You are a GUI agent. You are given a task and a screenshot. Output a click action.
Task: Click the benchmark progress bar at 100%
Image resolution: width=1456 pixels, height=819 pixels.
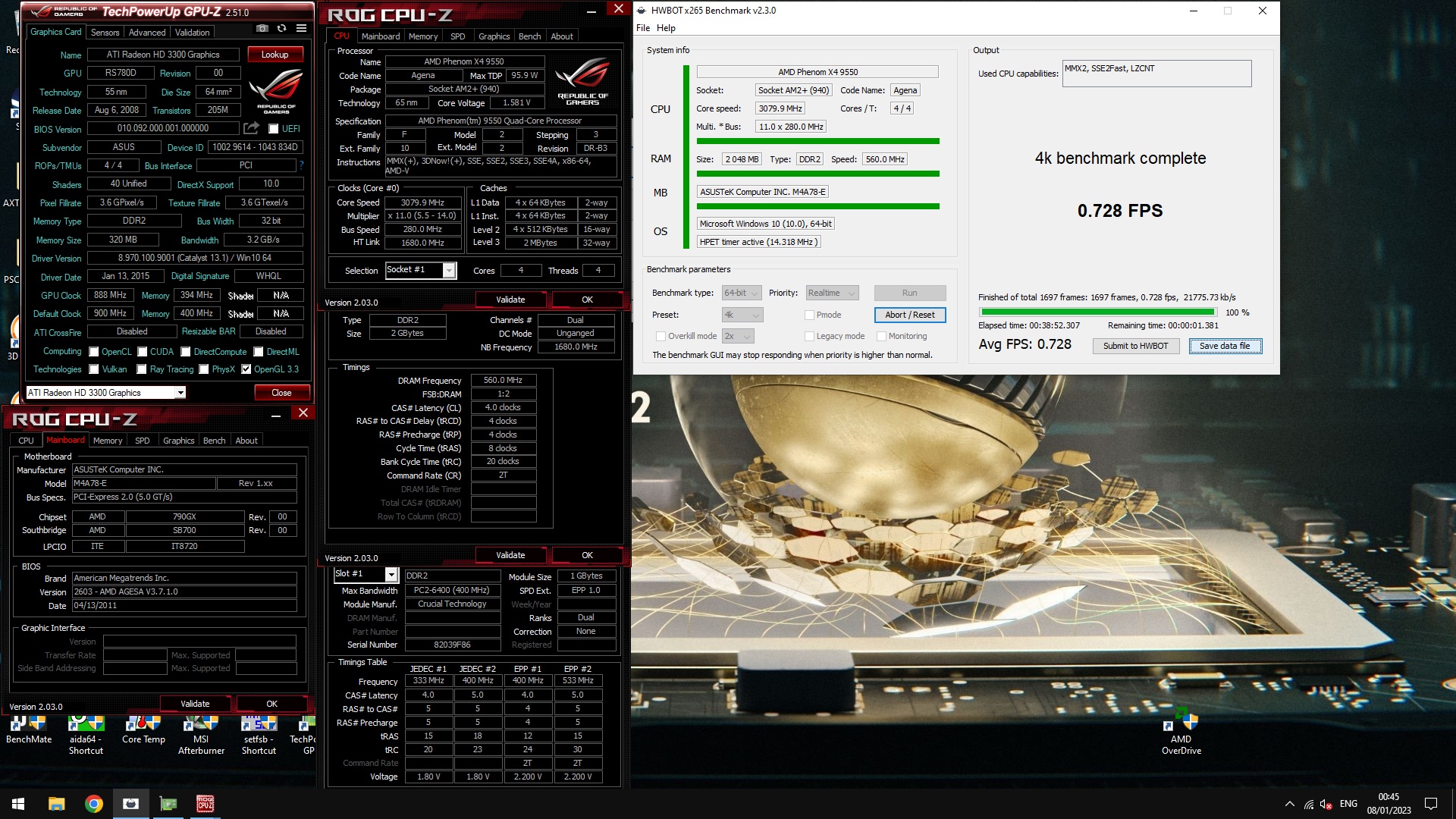1097,312
